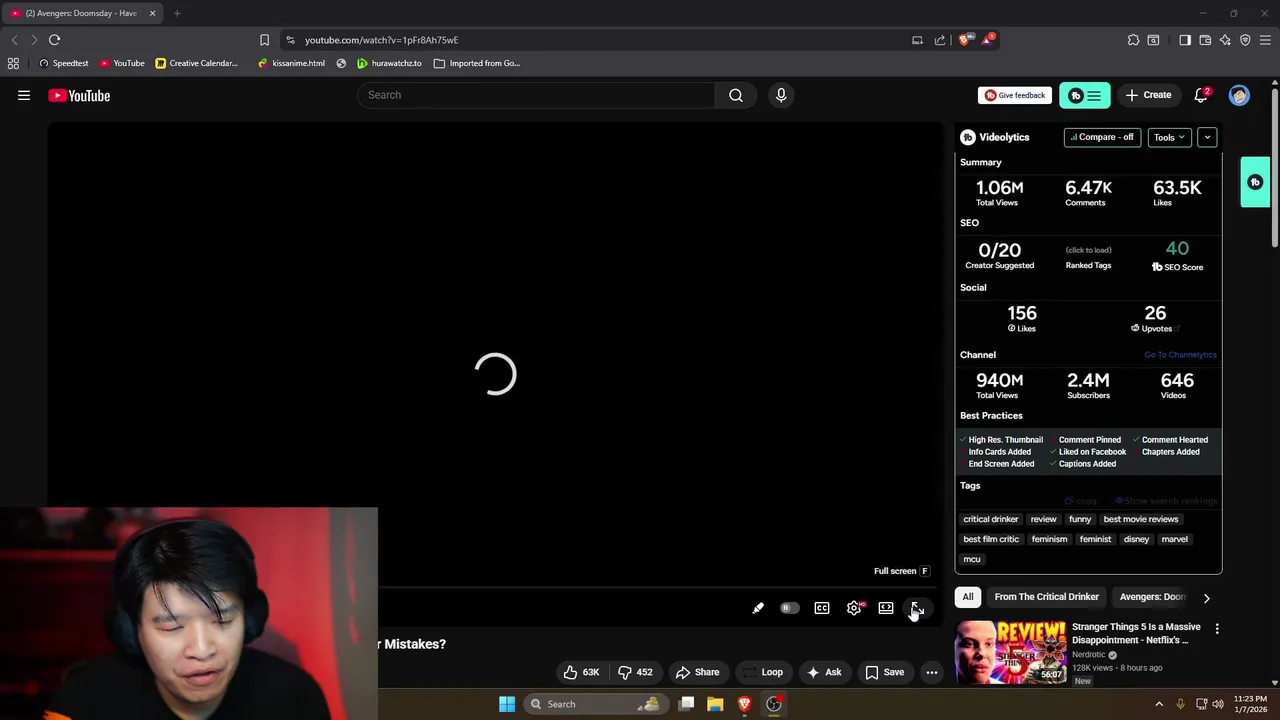Open more actions ellipsis below video

tap(931, 672)
